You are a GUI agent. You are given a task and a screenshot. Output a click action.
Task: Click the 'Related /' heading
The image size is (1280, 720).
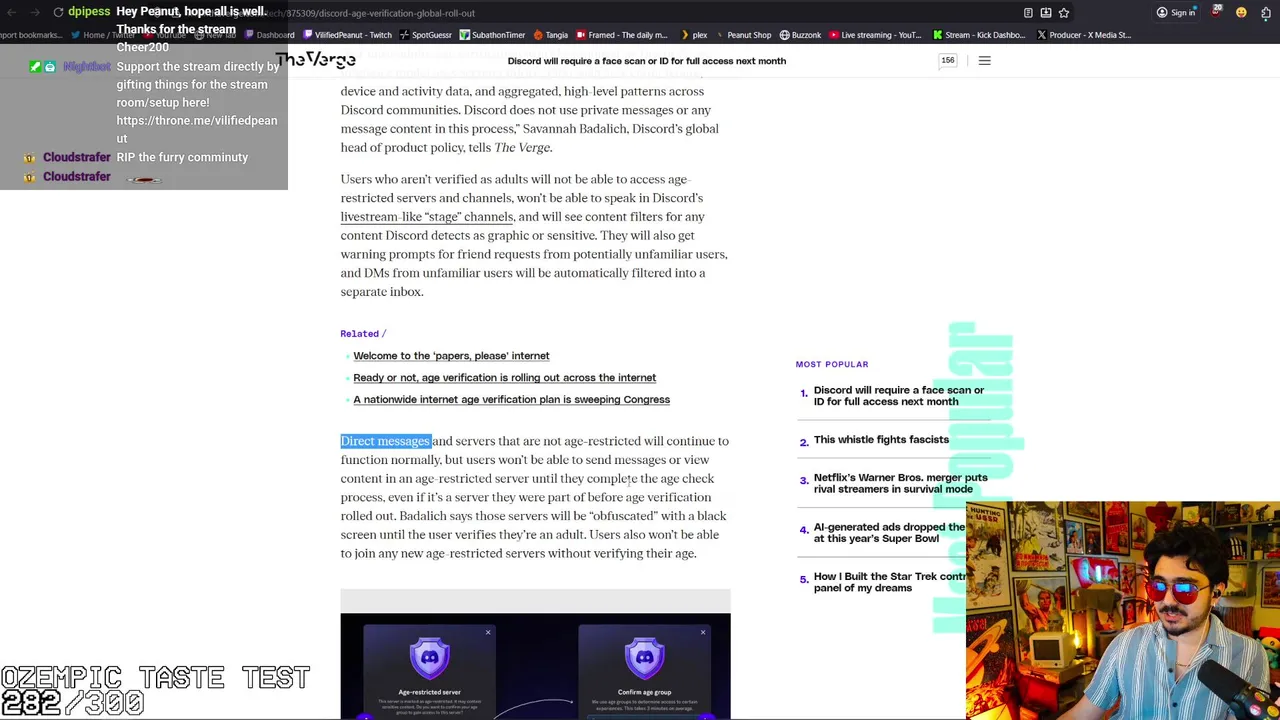[363, 334]
